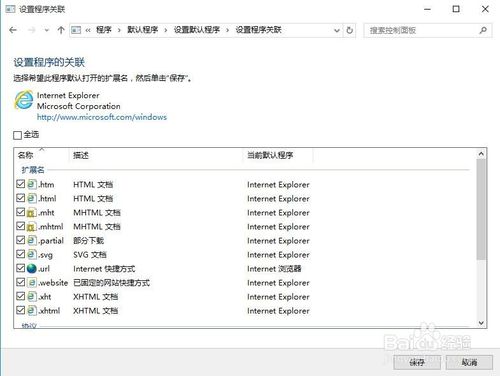Uncheck the .mht extension checkbox
This screenshot has width=500, height=376.
20,212
